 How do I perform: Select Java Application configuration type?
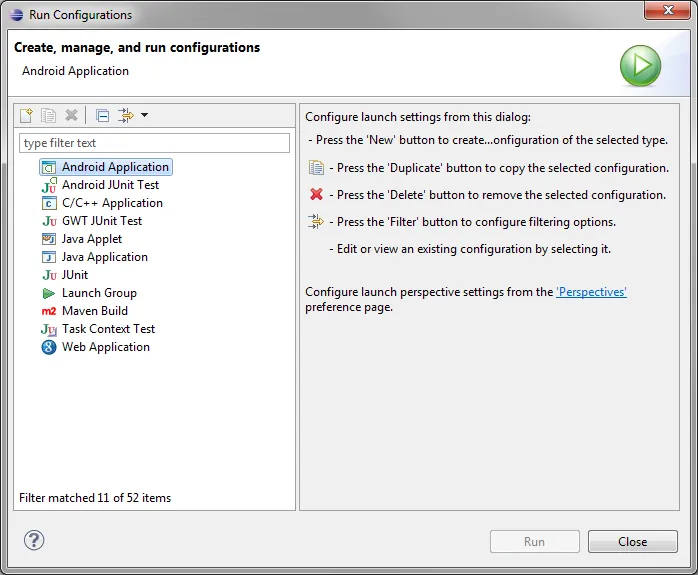[x=105, y=257]
